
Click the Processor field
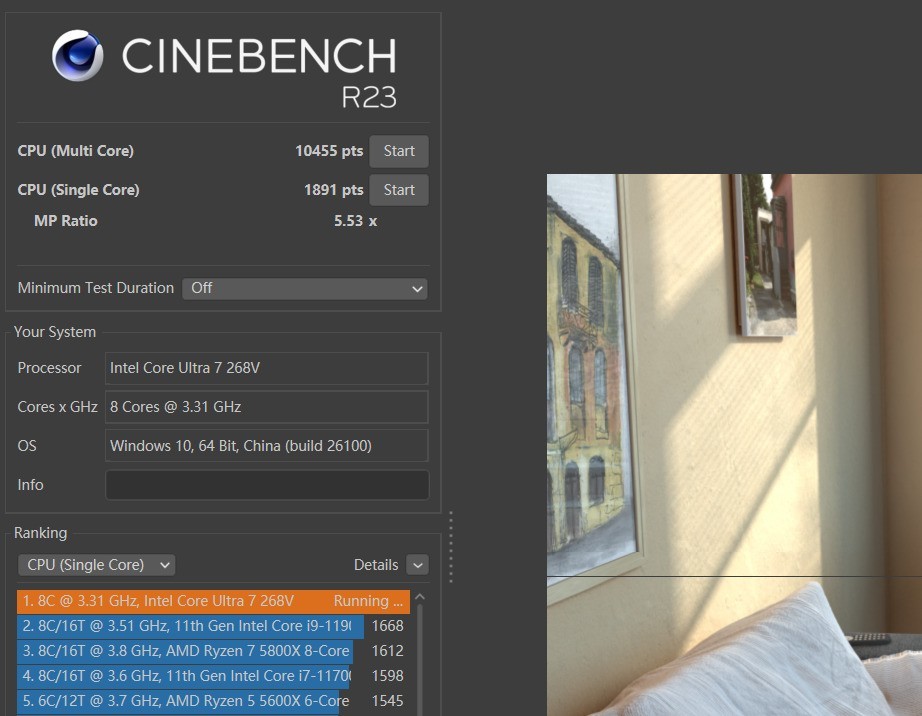(x=266, y=368)
